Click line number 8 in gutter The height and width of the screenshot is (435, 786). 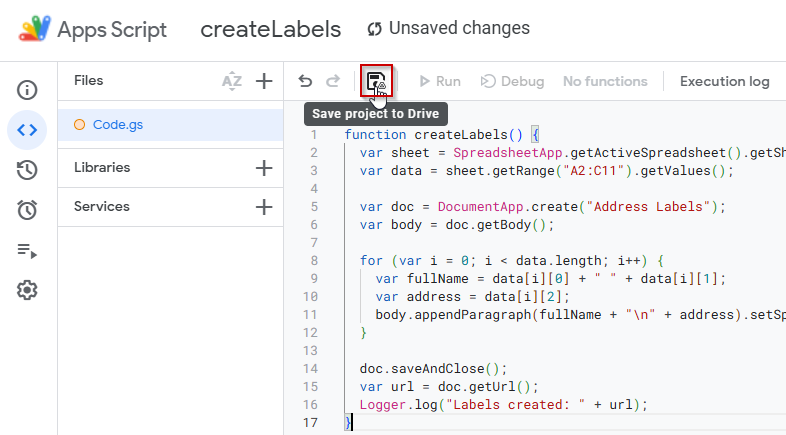click(x=314, y=261)
